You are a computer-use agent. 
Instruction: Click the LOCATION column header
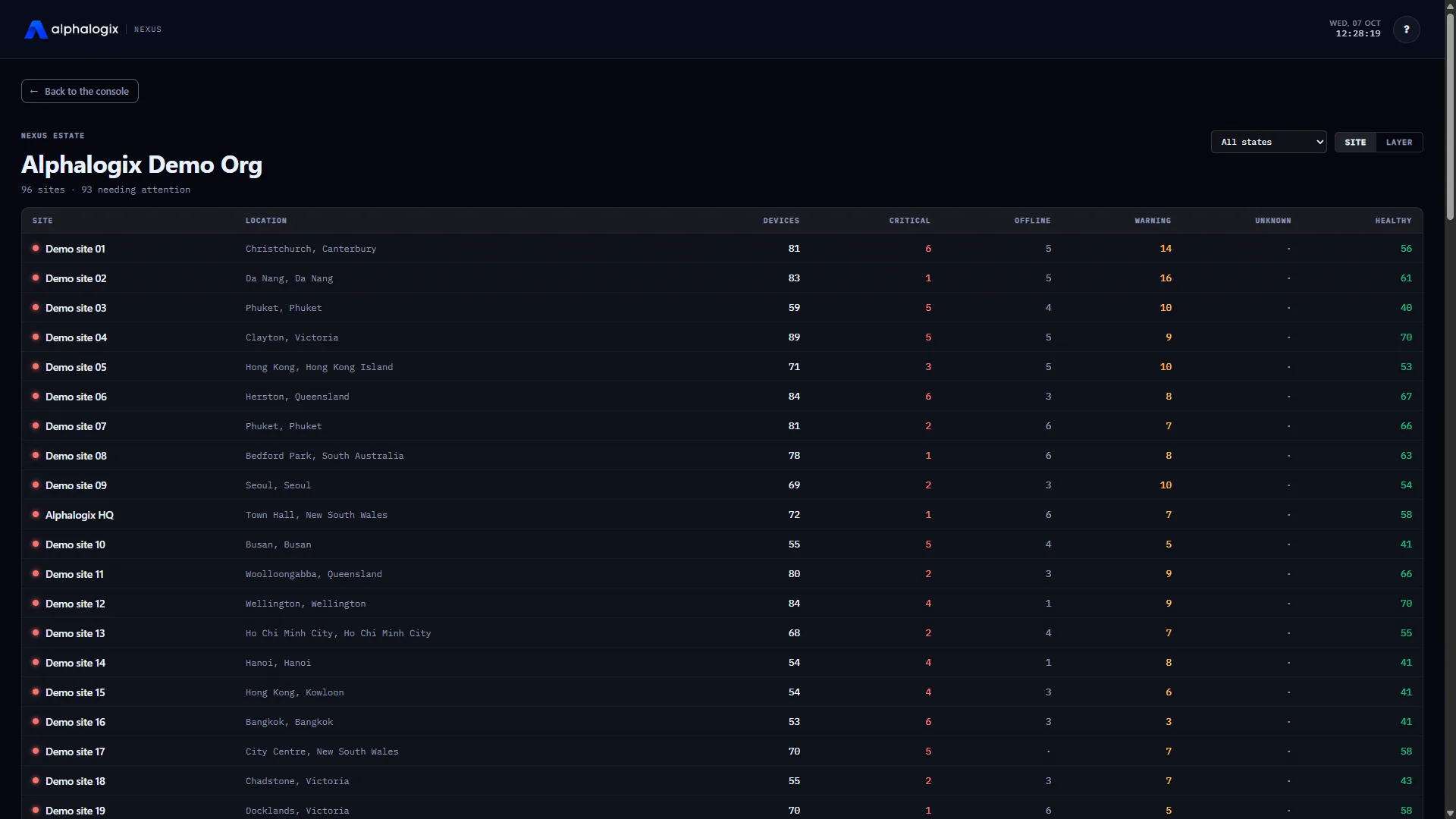tap(266, 221)
